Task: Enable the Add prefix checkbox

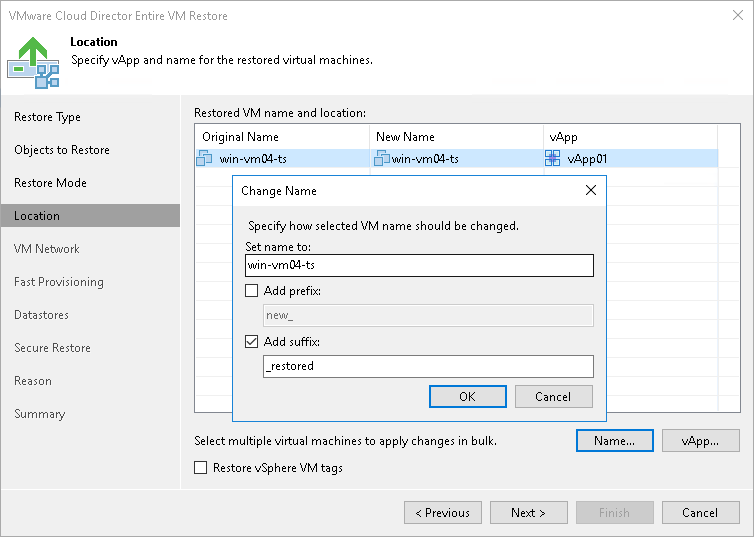Action: coord(251,291)
